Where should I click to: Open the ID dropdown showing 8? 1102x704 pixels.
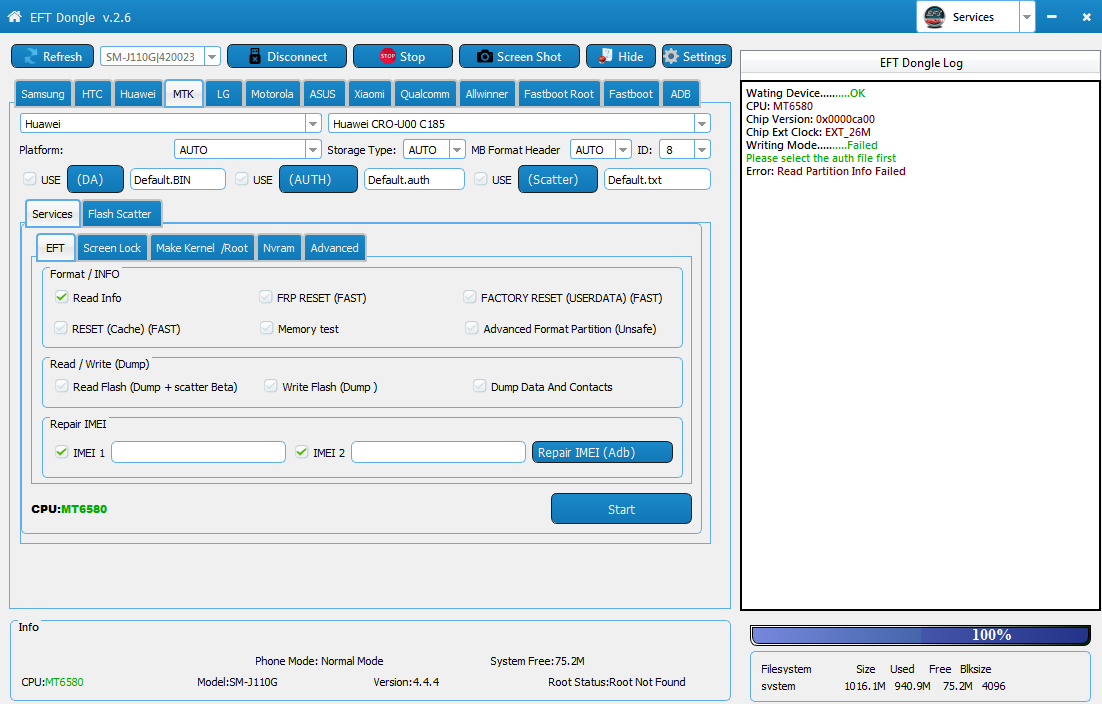(701, 150)
